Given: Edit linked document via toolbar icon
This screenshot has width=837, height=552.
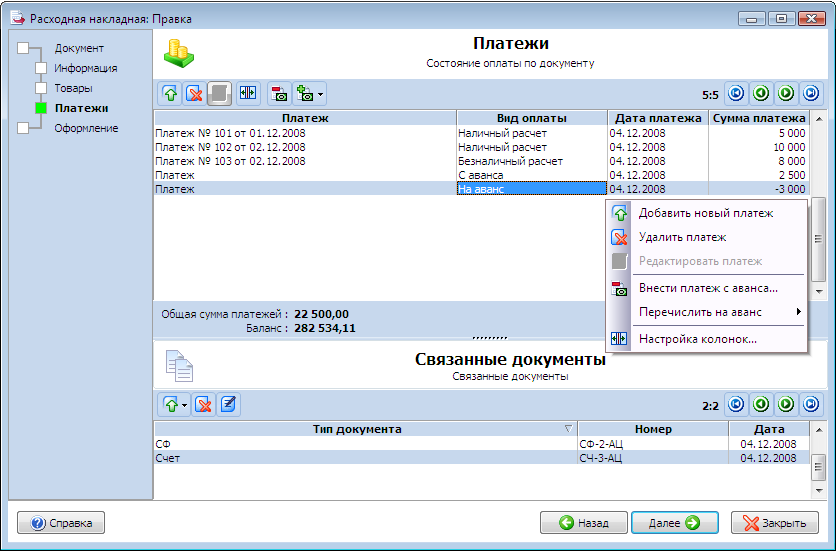Looking at the screenshot, I should (228, 405).
